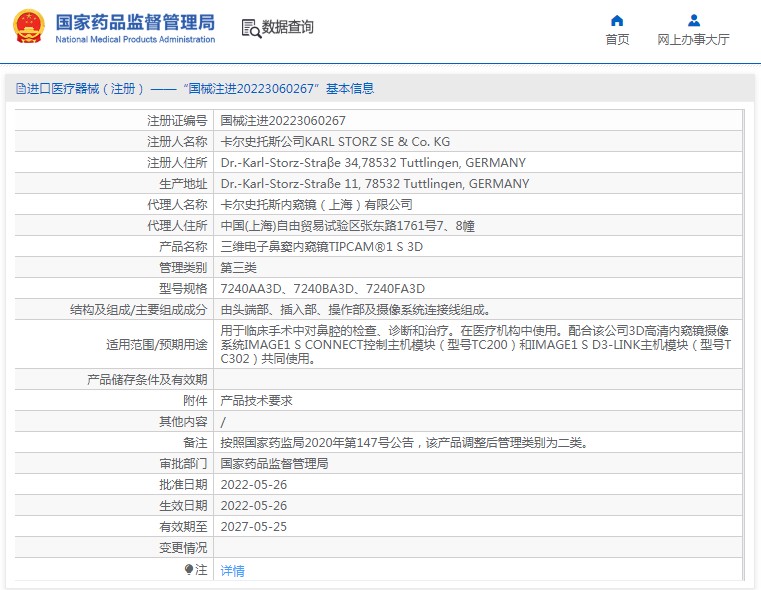Select registration number 国械注进20223060267 cell
Screen dimensions: 761x590
coord(283,120)
